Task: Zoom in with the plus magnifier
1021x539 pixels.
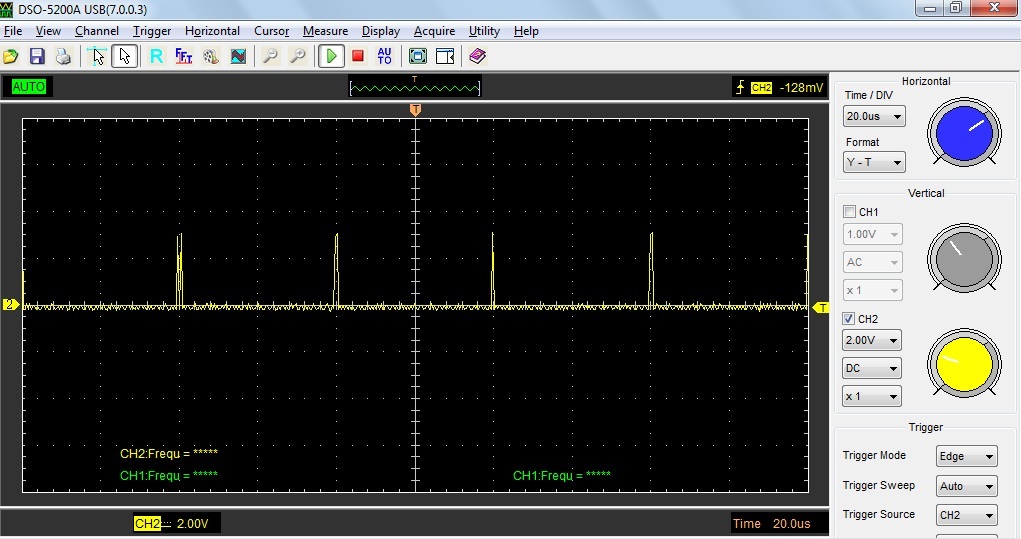Action: point(298,57)
